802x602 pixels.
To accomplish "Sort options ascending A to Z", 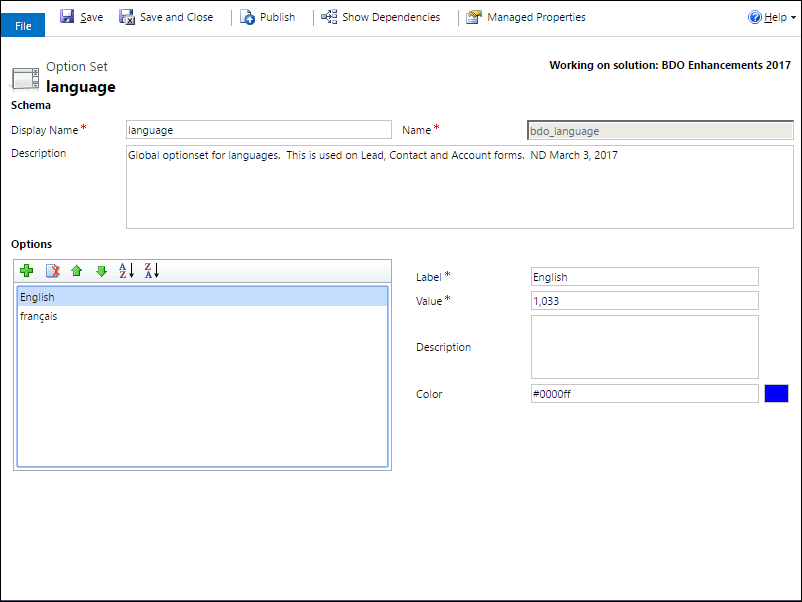I will (x=125, y=270).
